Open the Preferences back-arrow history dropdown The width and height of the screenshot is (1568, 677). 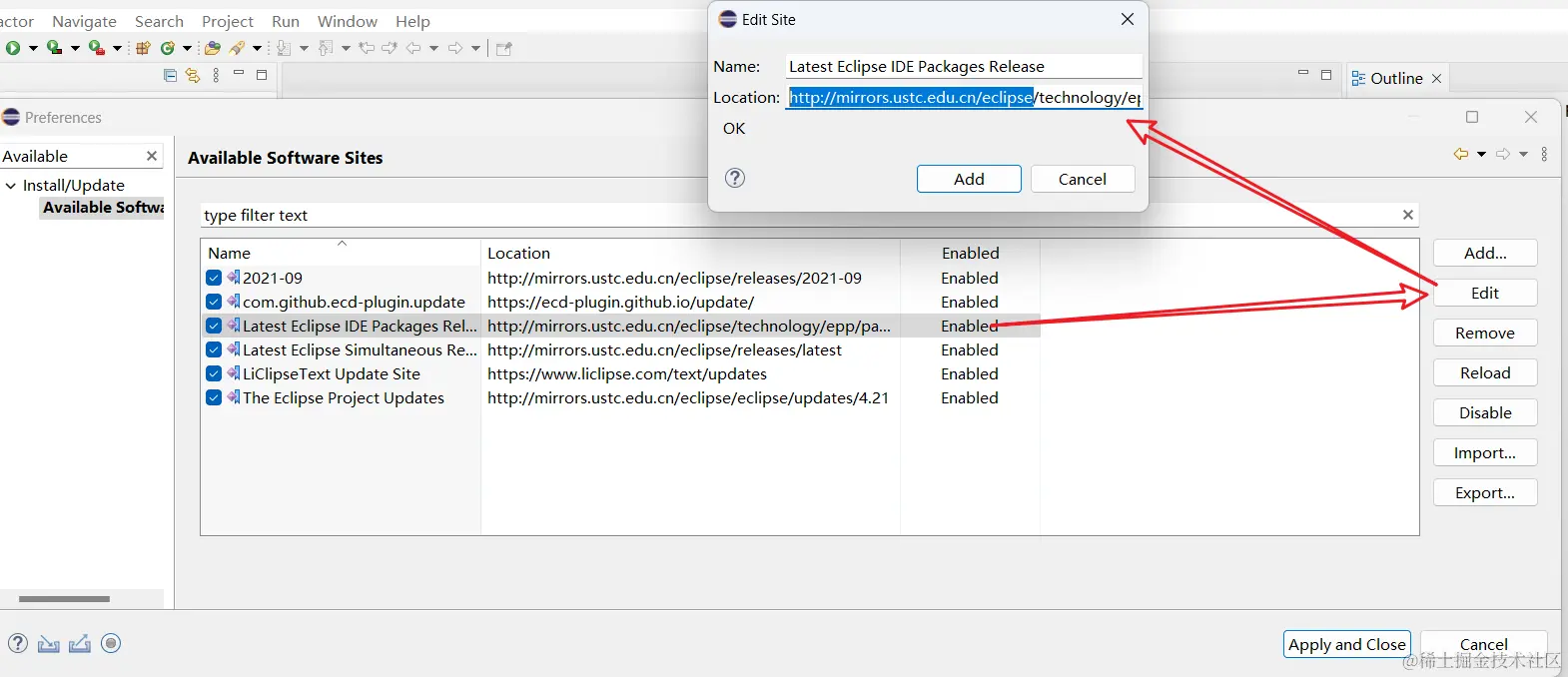pyautogui.click(x=1481, y=154)
